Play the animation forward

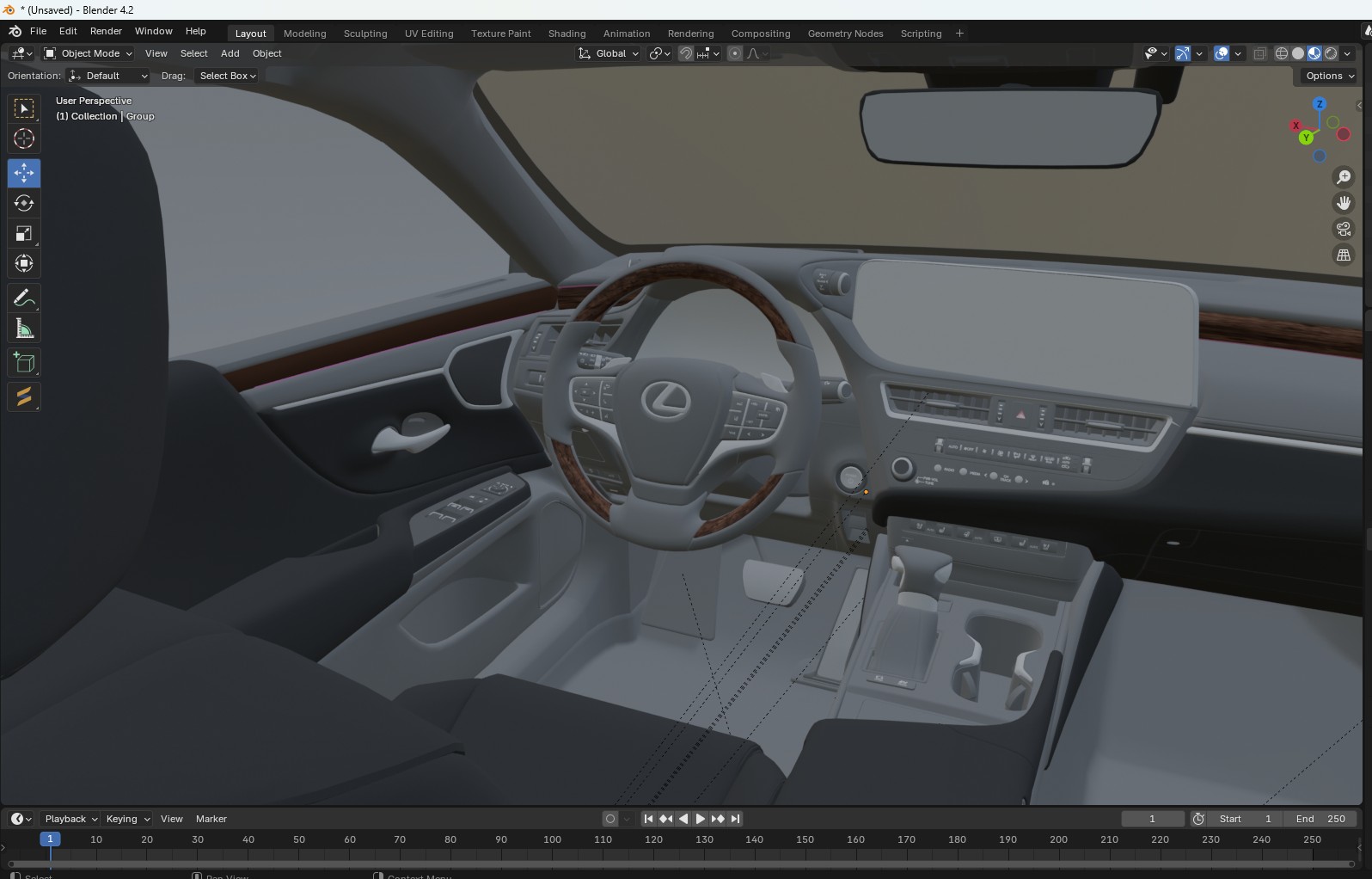pyautogui.click(x=700, y=819)
